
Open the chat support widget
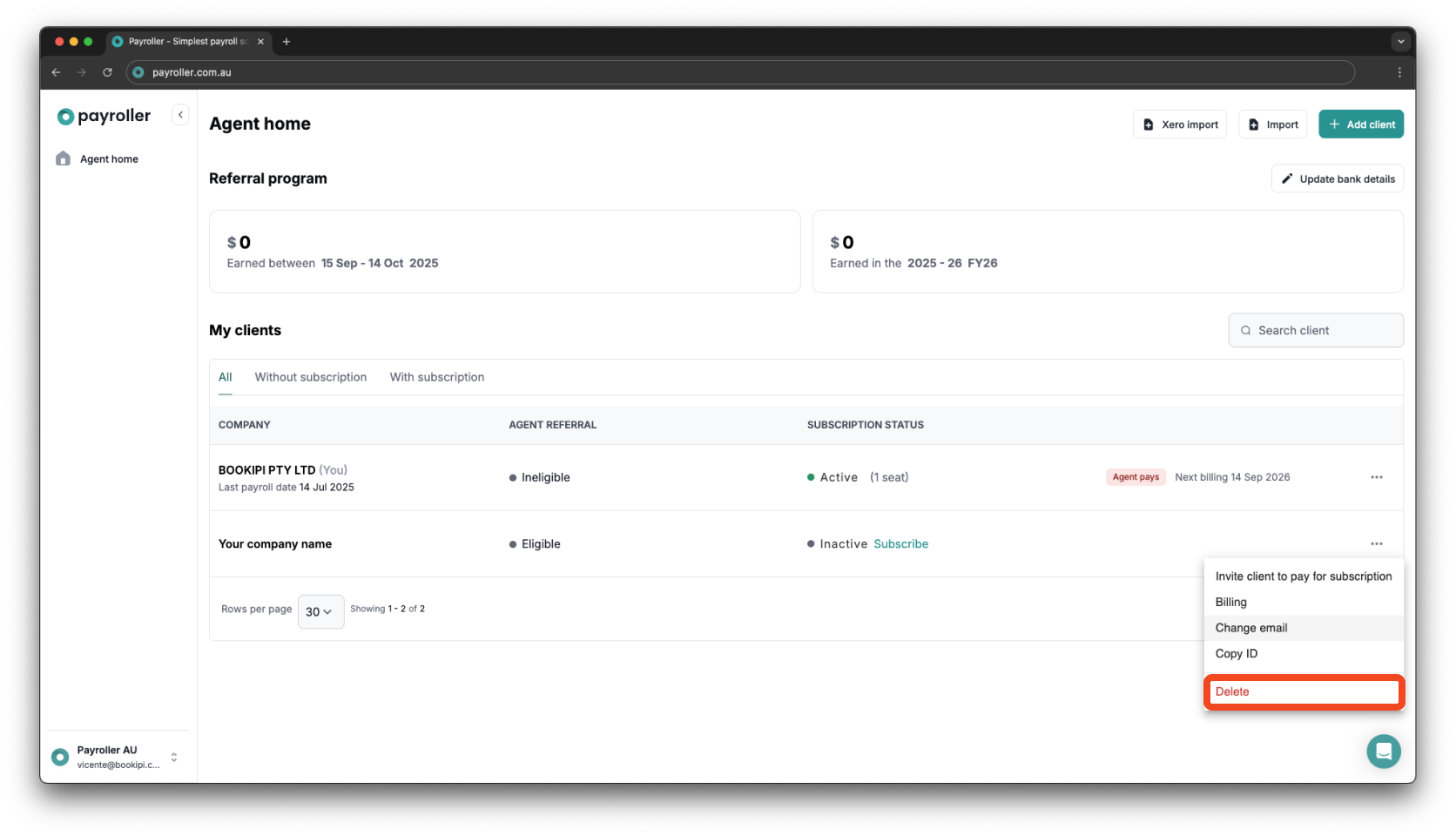(1384, 752)
